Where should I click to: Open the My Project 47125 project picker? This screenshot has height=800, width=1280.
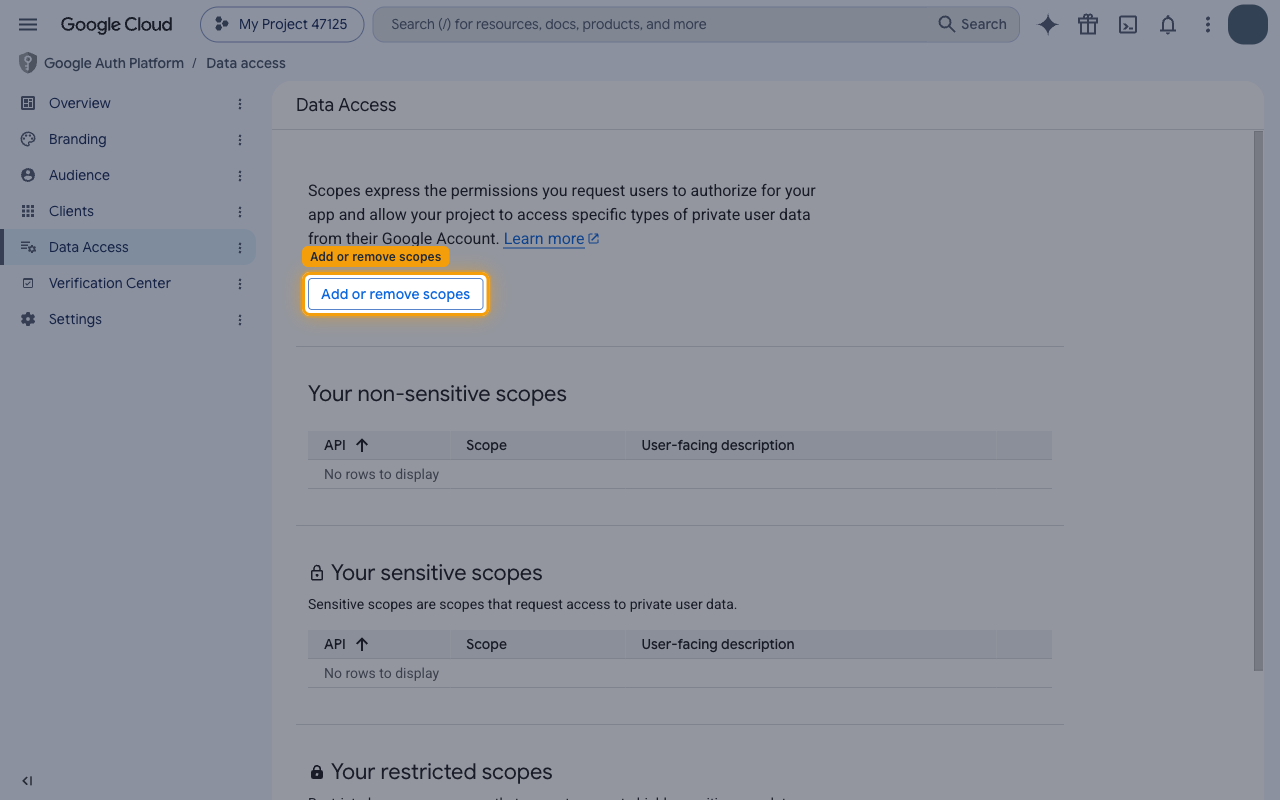click(281, 24)
